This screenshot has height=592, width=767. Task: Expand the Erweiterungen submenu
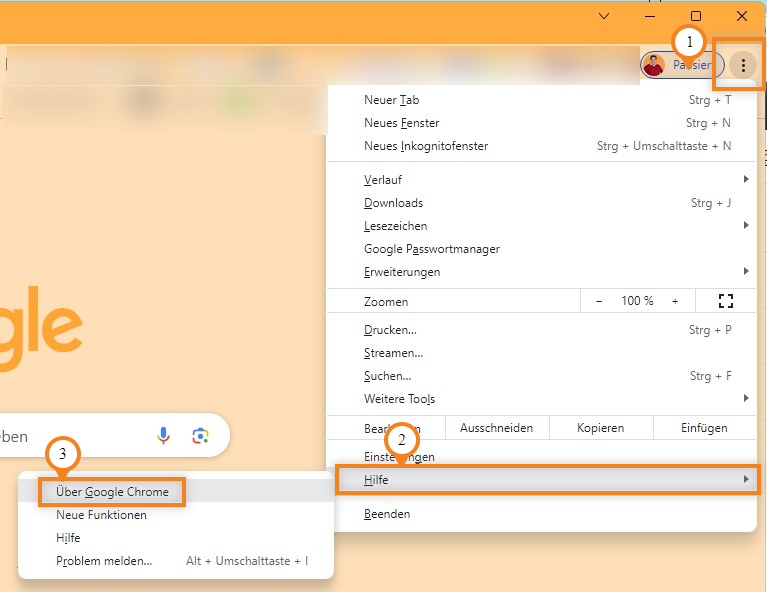(541, 272)
